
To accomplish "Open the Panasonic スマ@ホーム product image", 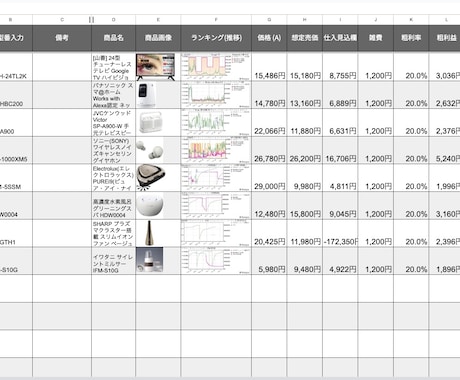I will tap(147, 95).
